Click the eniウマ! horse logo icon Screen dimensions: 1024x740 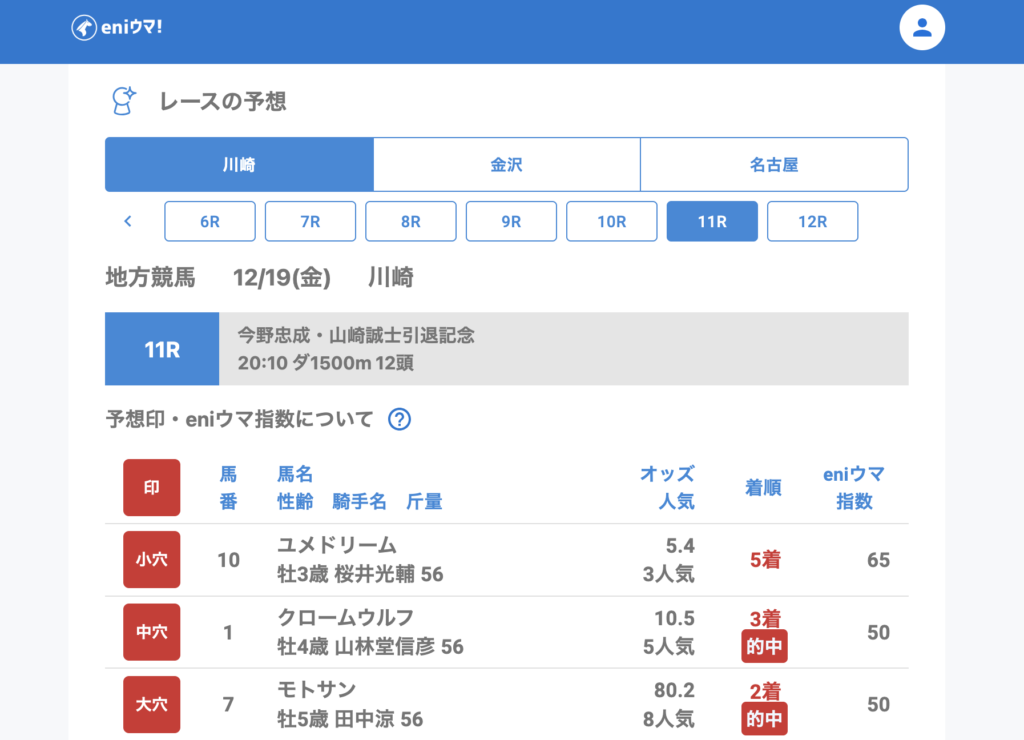tap(84, 28)
